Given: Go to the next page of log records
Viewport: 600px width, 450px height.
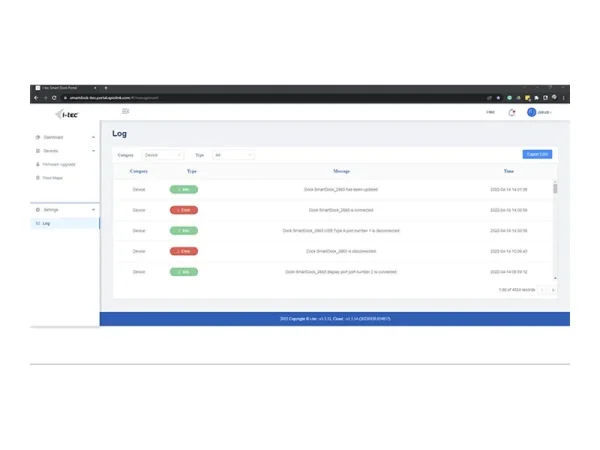Looking at the screenshot, I should 553,290.
